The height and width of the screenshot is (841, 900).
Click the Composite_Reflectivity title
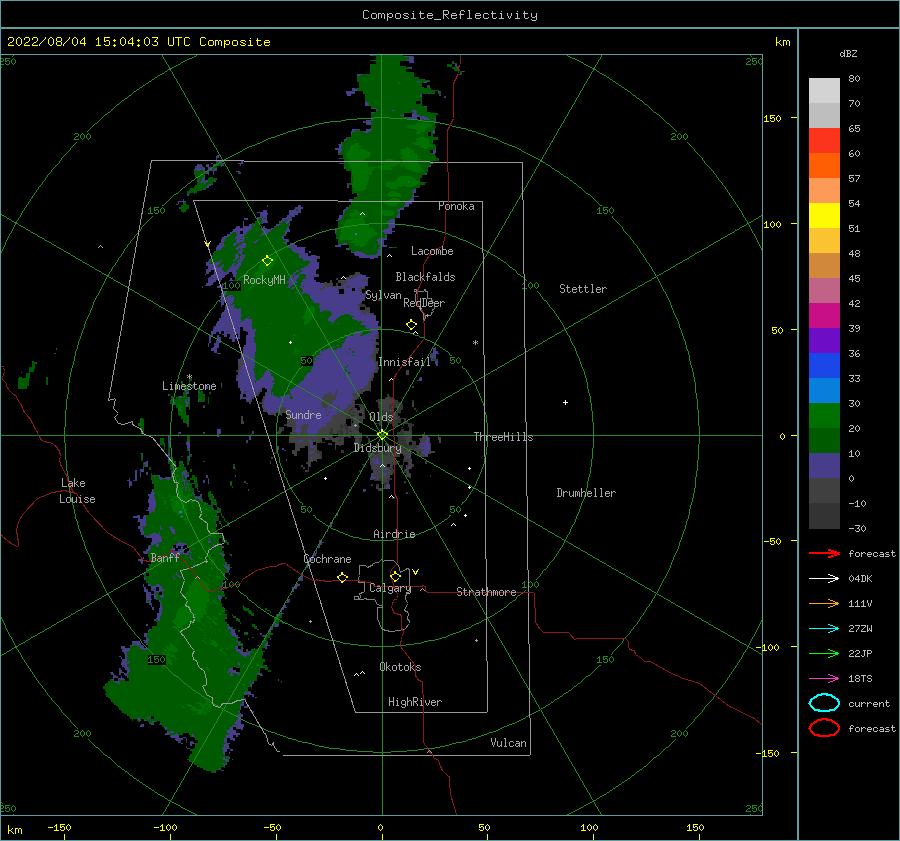coord(449,15)
